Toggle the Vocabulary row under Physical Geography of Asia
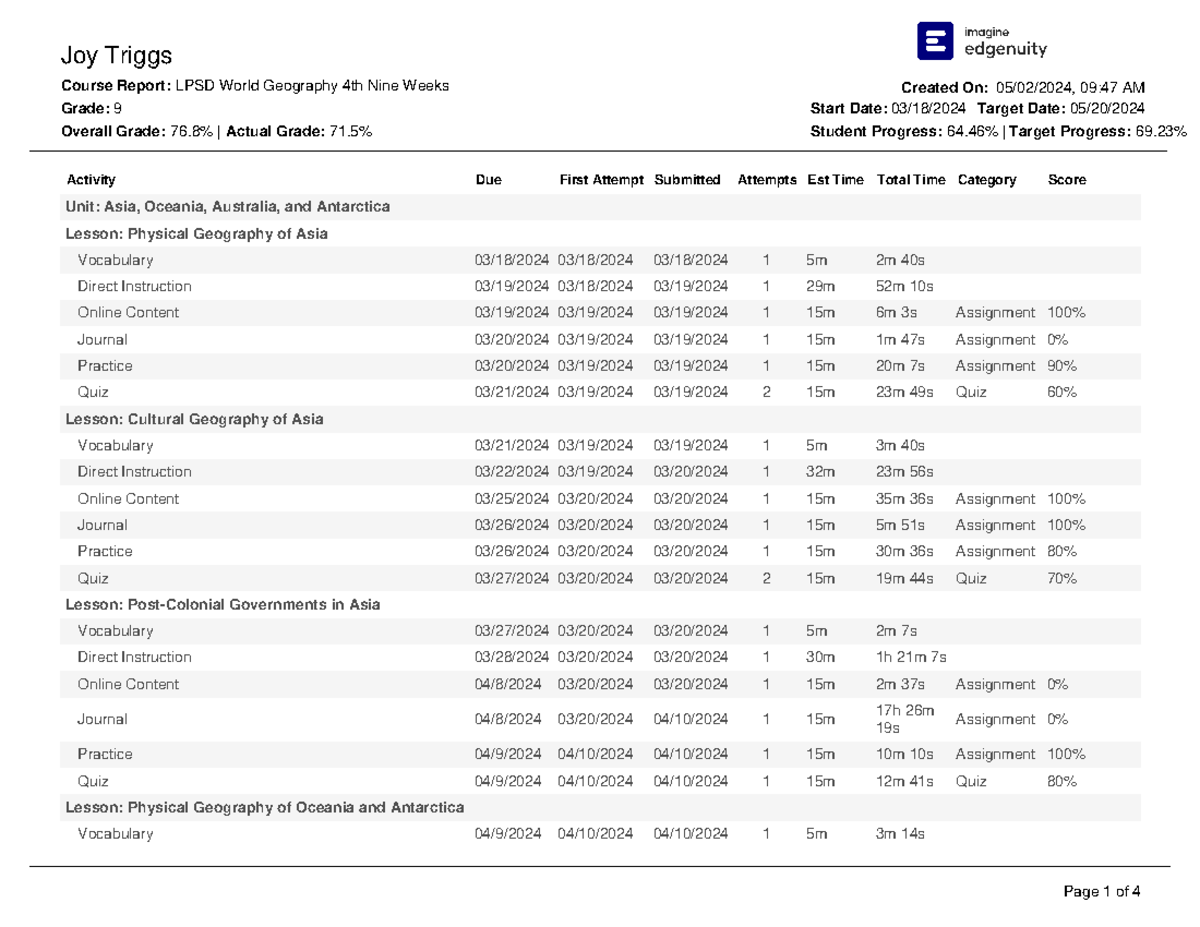Screen dimensions: 1200x927 pos(117,259)
